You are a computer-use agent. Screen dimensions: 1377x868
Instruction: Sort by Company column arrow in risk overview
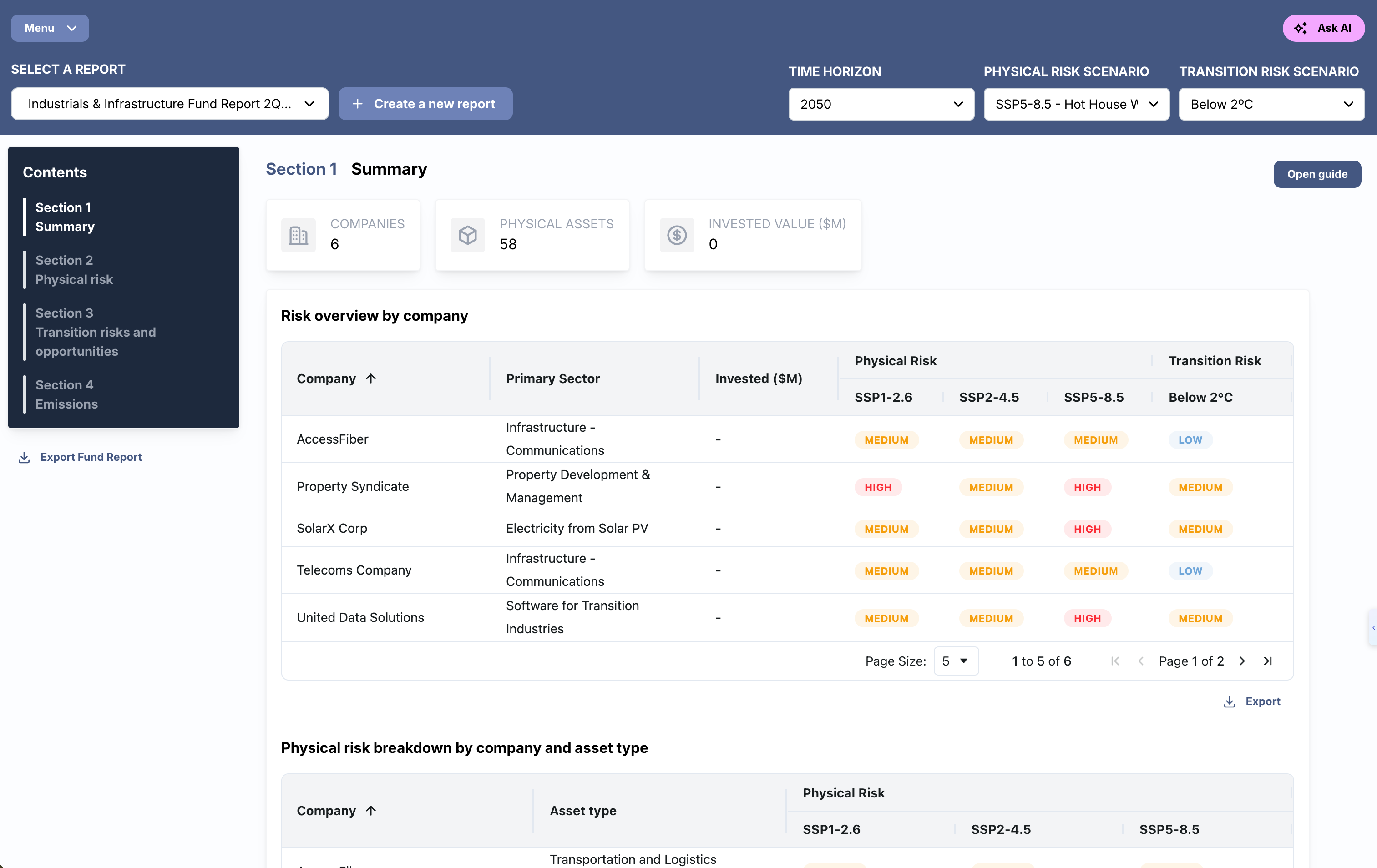click(370, 378)
